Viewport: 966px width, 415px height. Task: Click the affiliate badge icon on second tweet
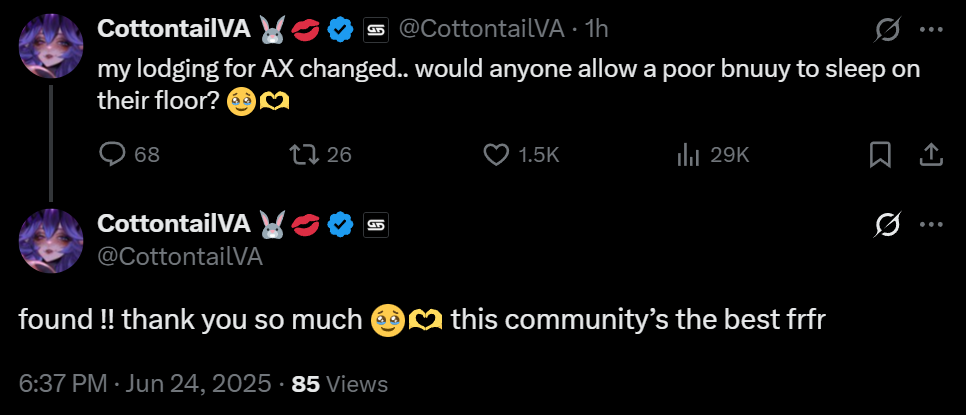click(x=375, y=226)
